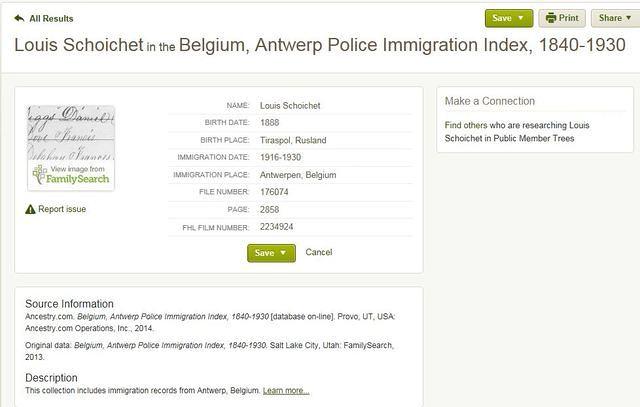
Task: Click the immigration place Antwerpen, Belgium
Action: 298,175
